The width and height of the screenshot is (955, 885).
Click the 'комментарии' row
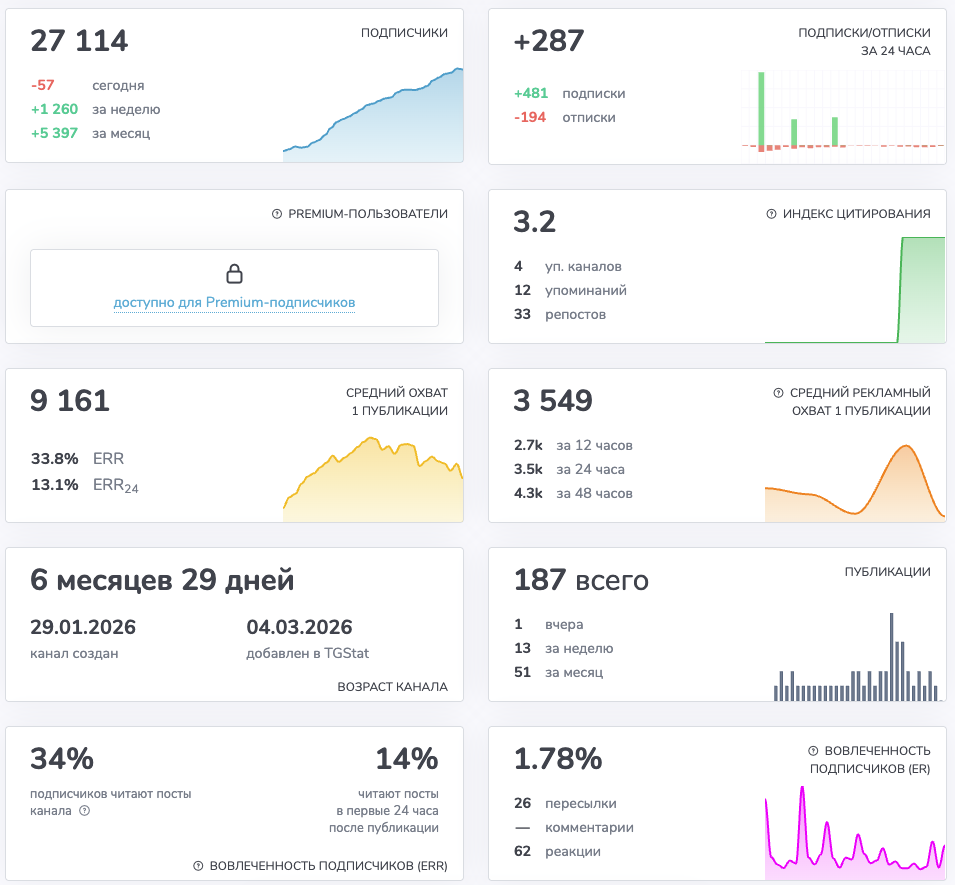coord(574,828)
